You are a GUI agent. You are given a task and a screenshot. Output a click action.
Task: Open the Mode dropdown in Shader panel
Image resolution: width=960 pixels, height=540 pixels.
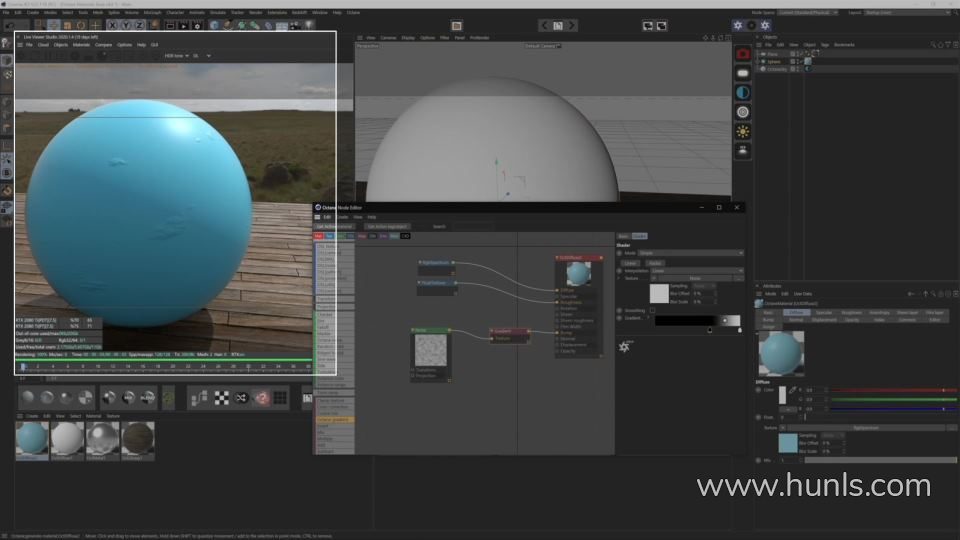tap(690, 253)
